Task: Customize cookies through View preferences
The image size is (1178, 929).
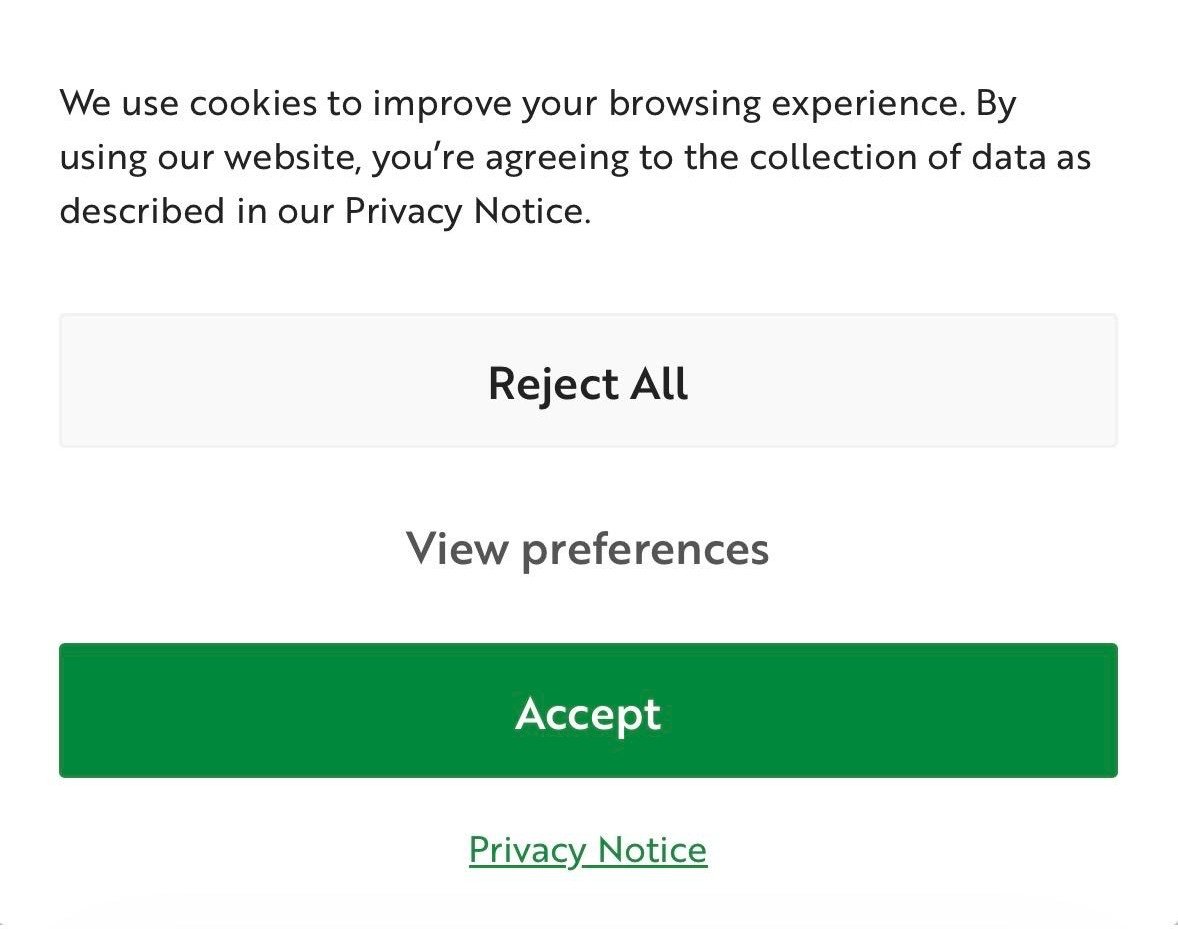Action: (x=588, y=548)
